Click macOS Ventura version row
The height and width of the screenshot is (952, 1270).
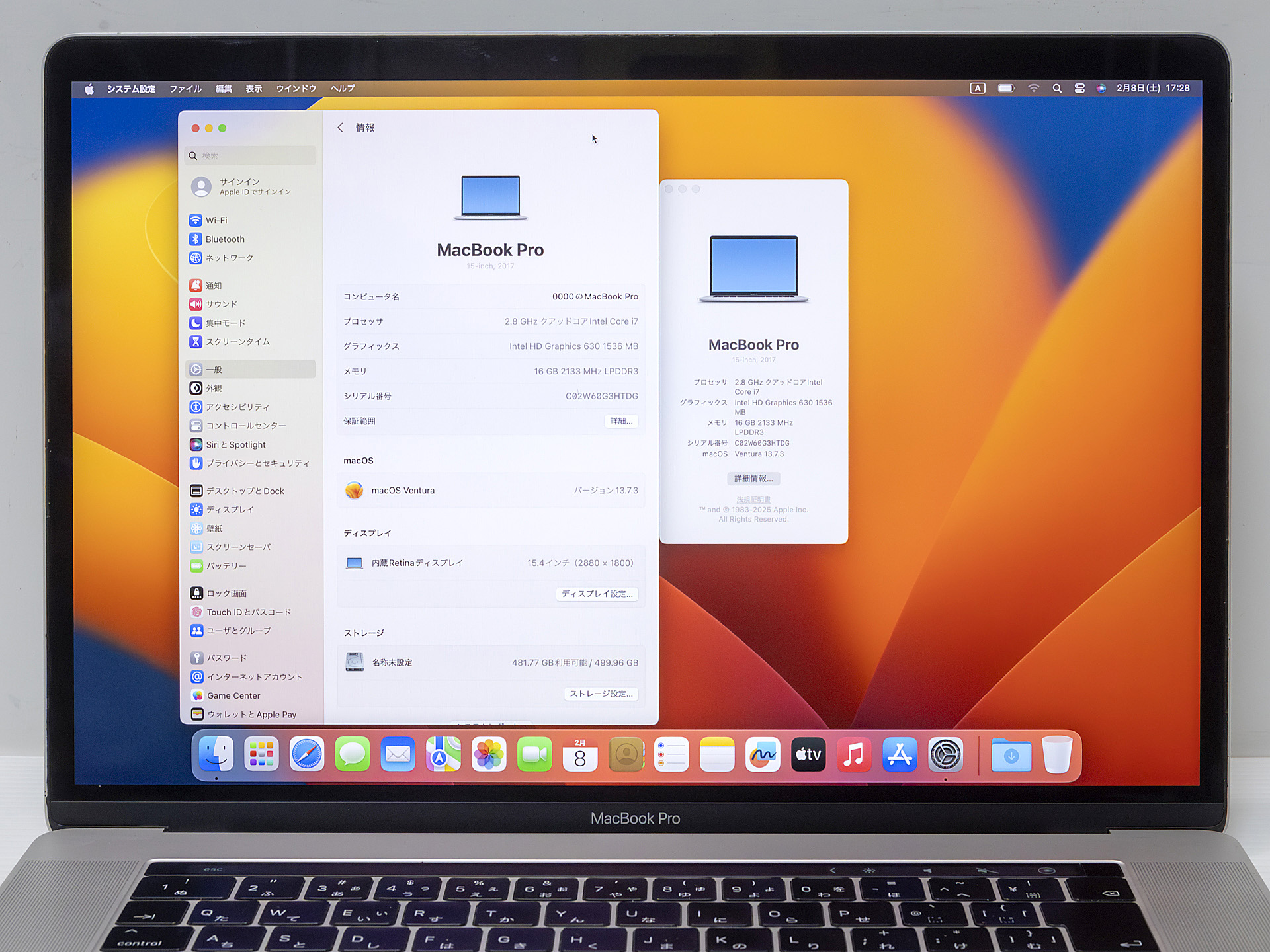tap(491, 491)
